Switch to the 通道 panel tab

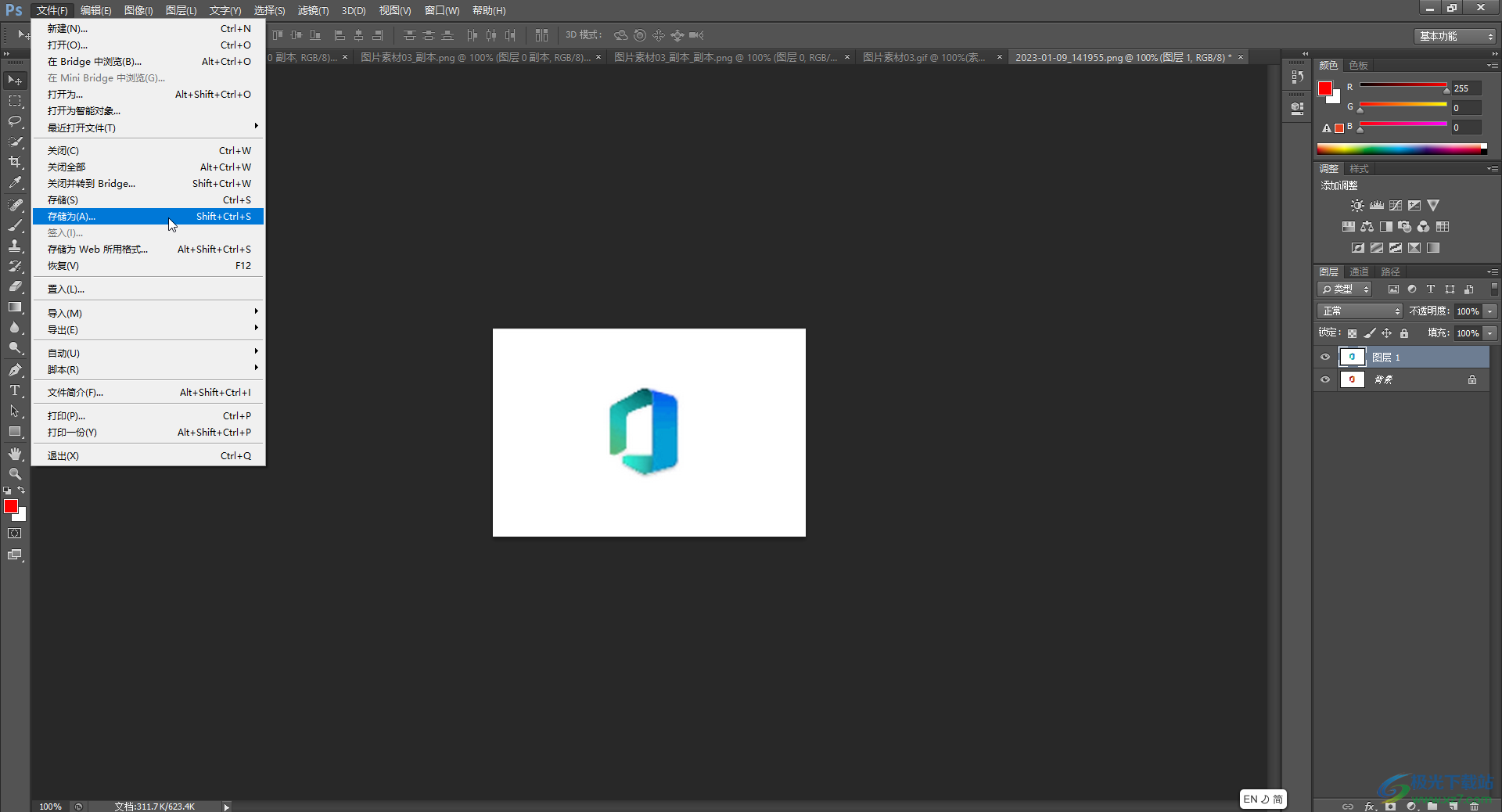pyautogui.click(x=1360, y=271)
